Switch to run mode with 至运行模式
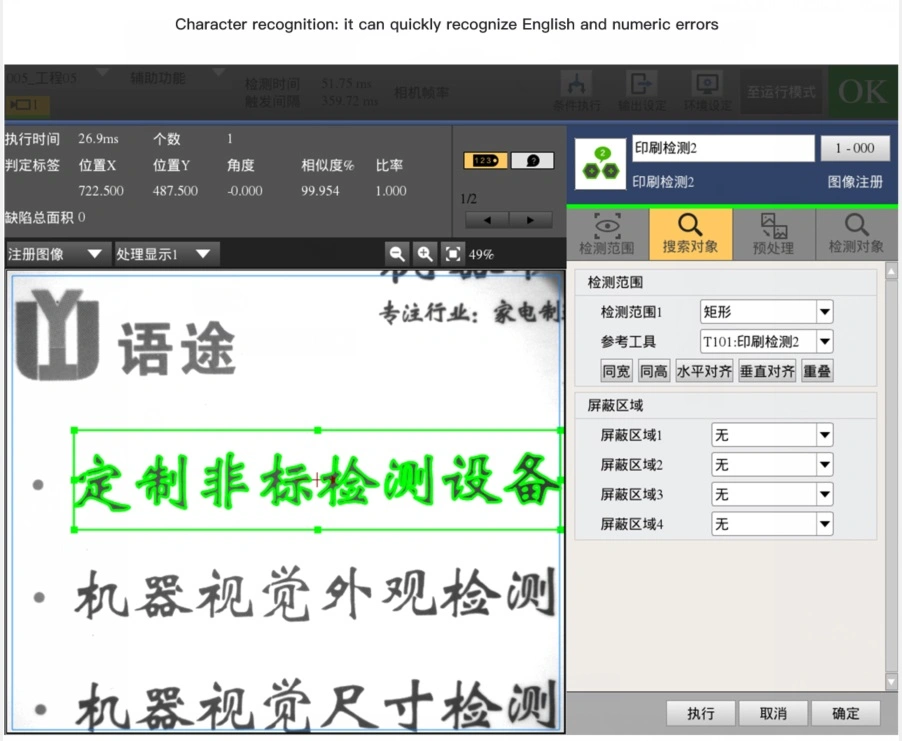The height and width of the screenshot is (741, 902). point(781,92)
